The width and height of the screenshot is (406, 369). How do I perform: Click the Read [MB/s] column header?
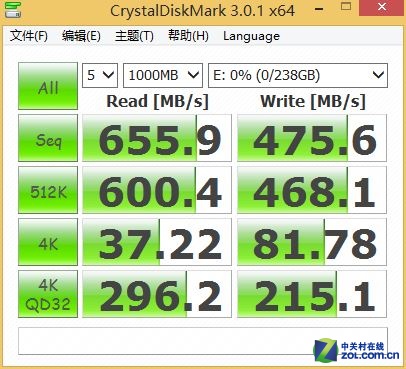(157, 101)
